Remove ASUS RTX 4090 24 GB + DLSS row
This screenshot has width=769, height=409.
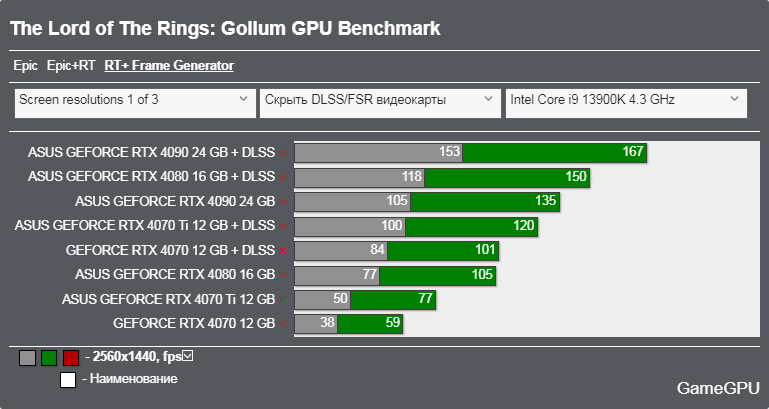tap(282, 153)
